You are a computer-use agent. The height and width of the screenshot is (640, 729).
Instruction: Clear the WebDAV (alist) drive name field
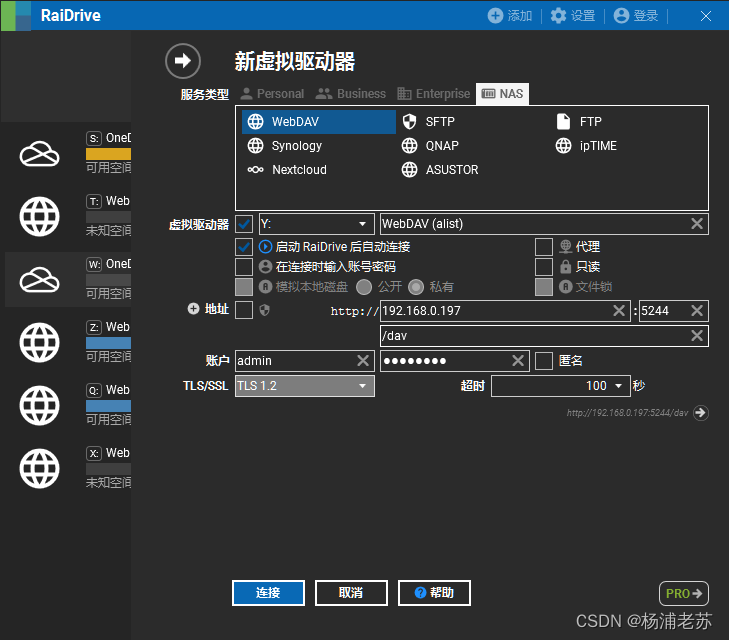[696, 224]
